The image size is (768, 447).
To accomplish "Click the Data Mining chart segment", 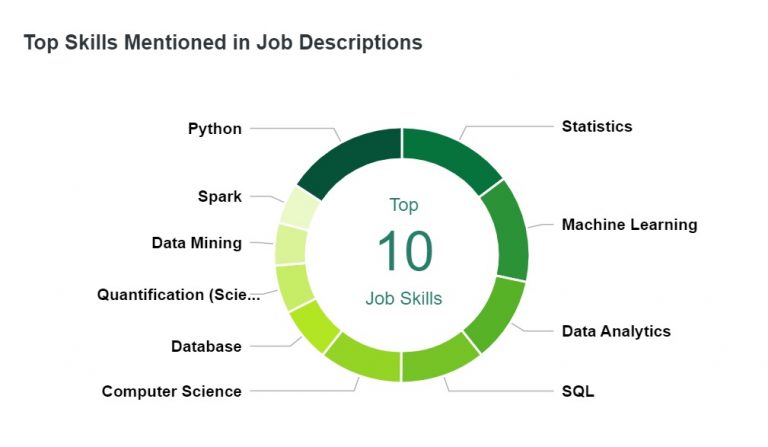I will (x=290, y=245).
